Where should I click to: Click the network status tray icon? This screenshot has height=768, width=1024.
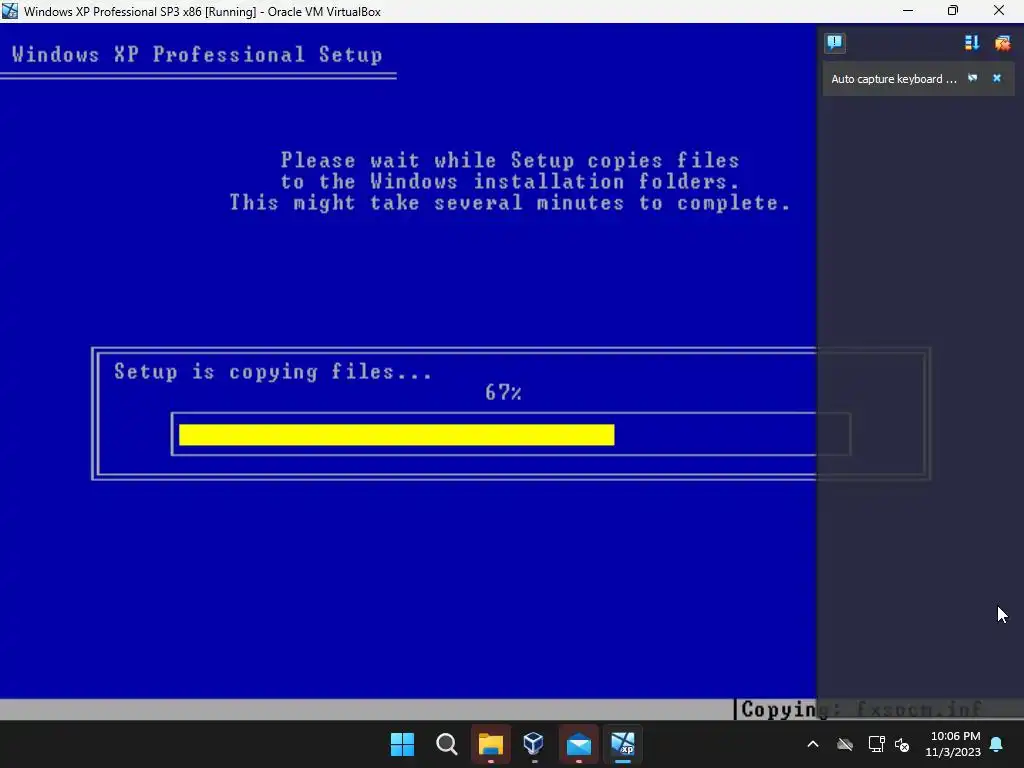coord(876,744)
